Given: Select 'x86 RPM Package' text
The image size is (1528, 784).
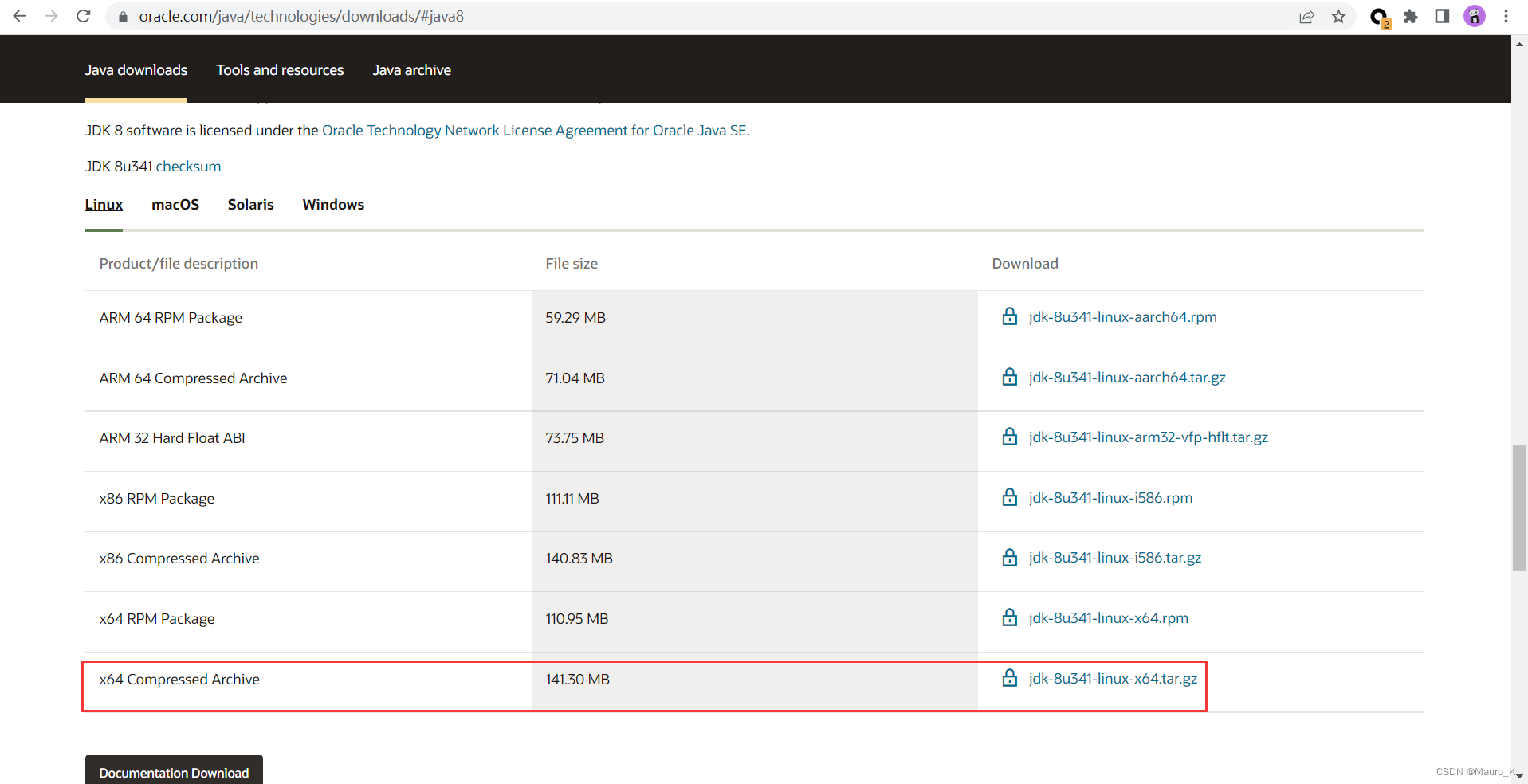Looking at the screenshot, I should 157,498.
